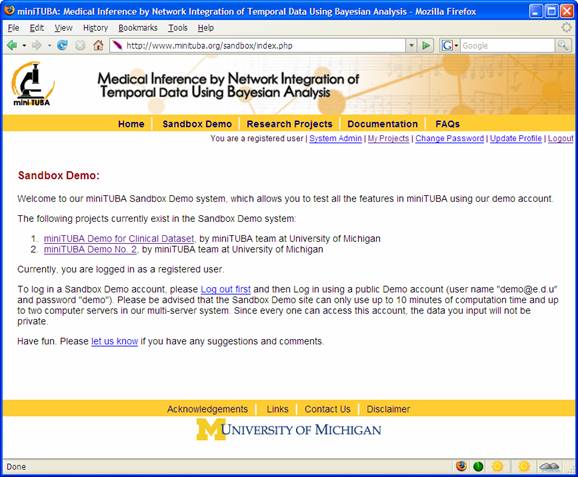The image size is (578, 477).
Task: Click the Firefox icon in status bar
Action: [461, 466]
